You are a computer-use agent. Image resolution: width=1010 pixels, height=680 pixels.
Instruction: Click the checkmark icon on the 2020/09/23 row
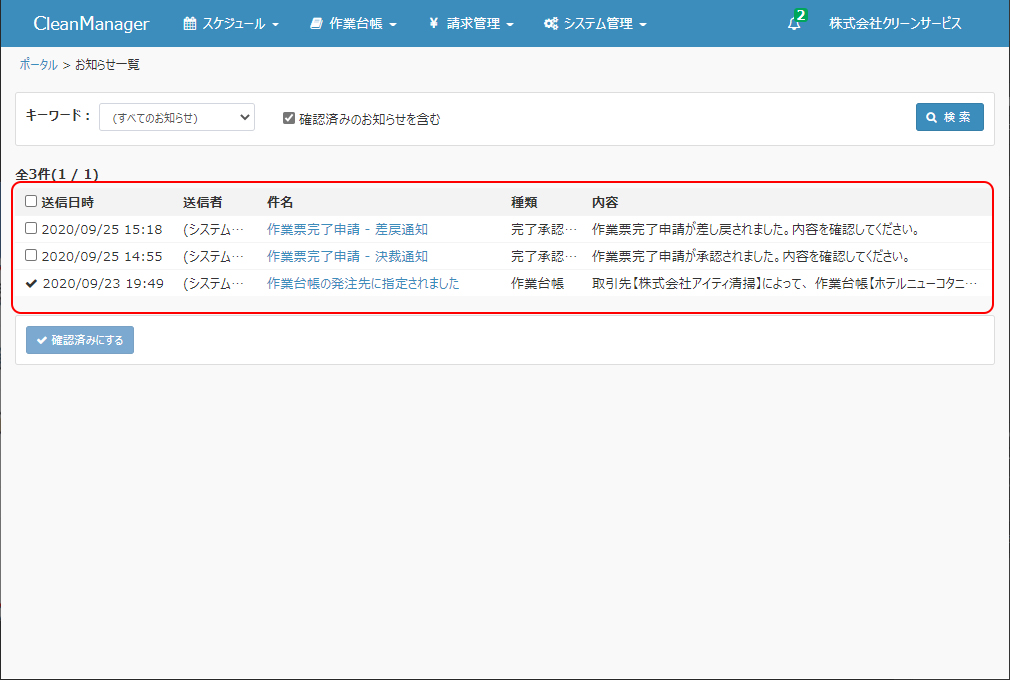tap(31, 284)
